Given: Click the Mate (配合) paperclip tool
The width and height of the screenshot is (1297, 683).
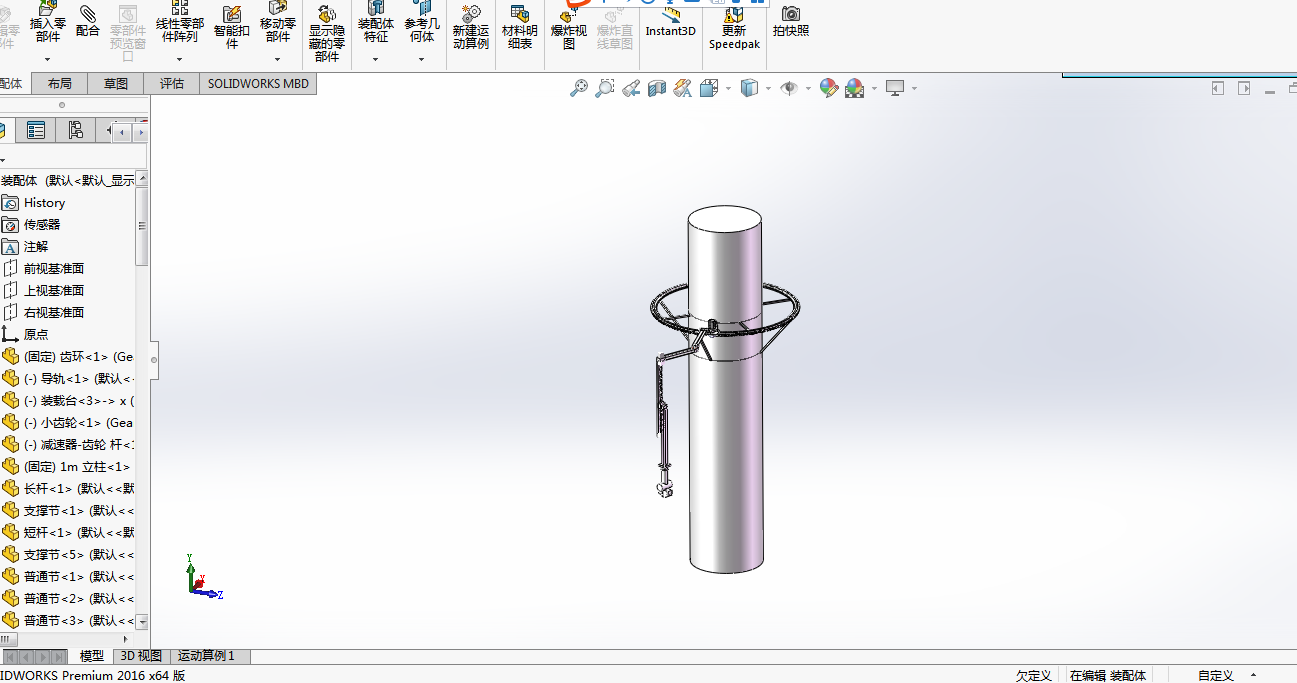Looking at the screenshot, I should pyautogui.click(x=88, y=21).
